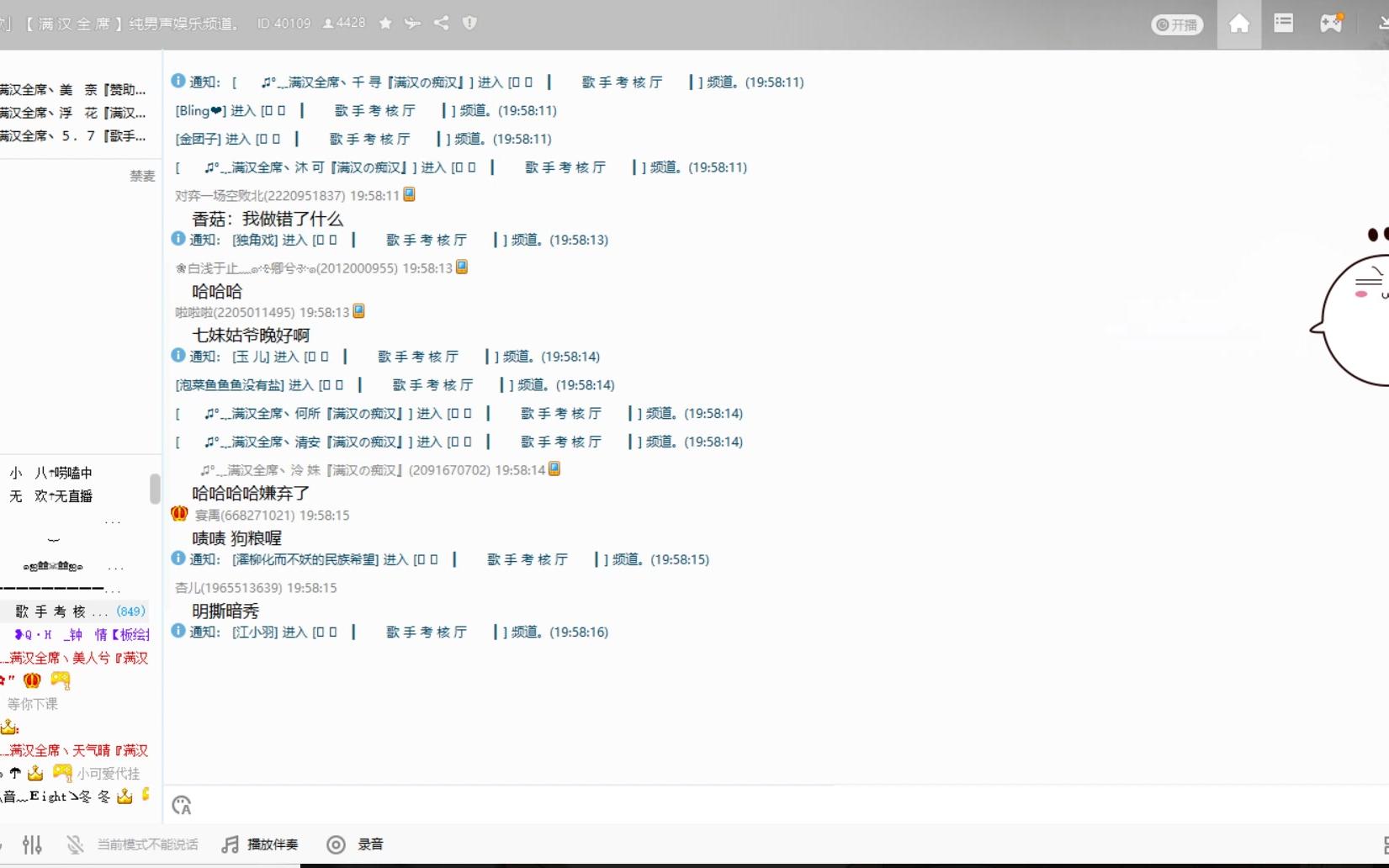Open user 宴禹(668271021) profile name
This screenshot has height=868, width=1389.
(272, 515)
